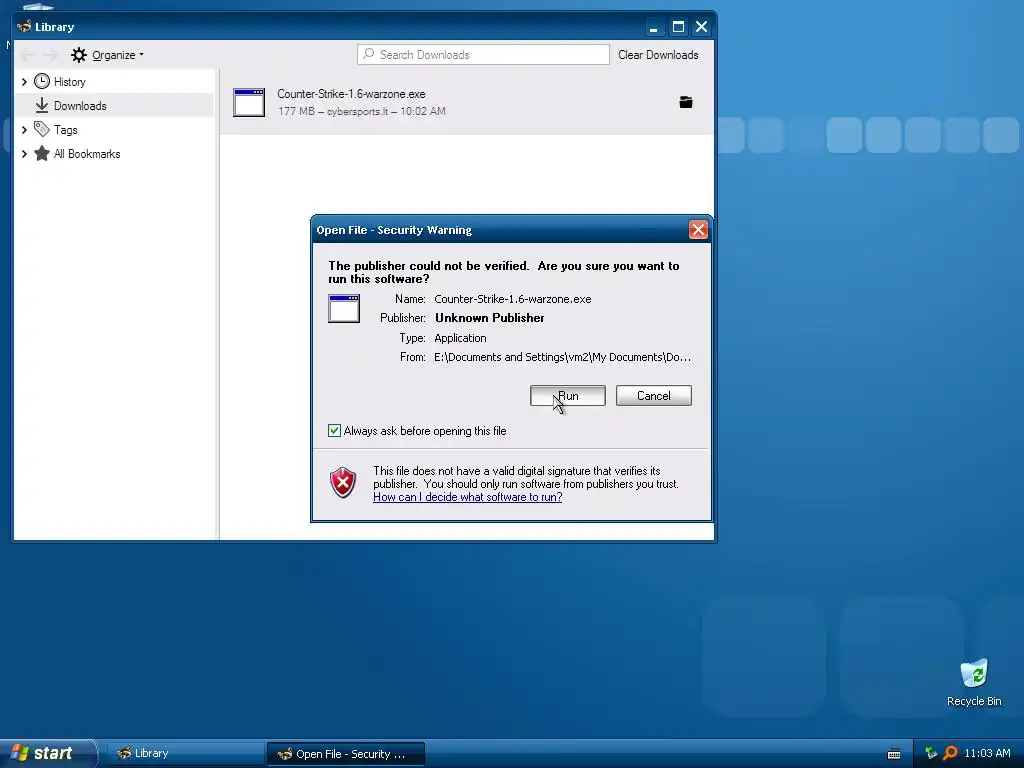Expand the All Bookmarks tree node
This screenshot has width=1024, height=768.
point(24,154)
